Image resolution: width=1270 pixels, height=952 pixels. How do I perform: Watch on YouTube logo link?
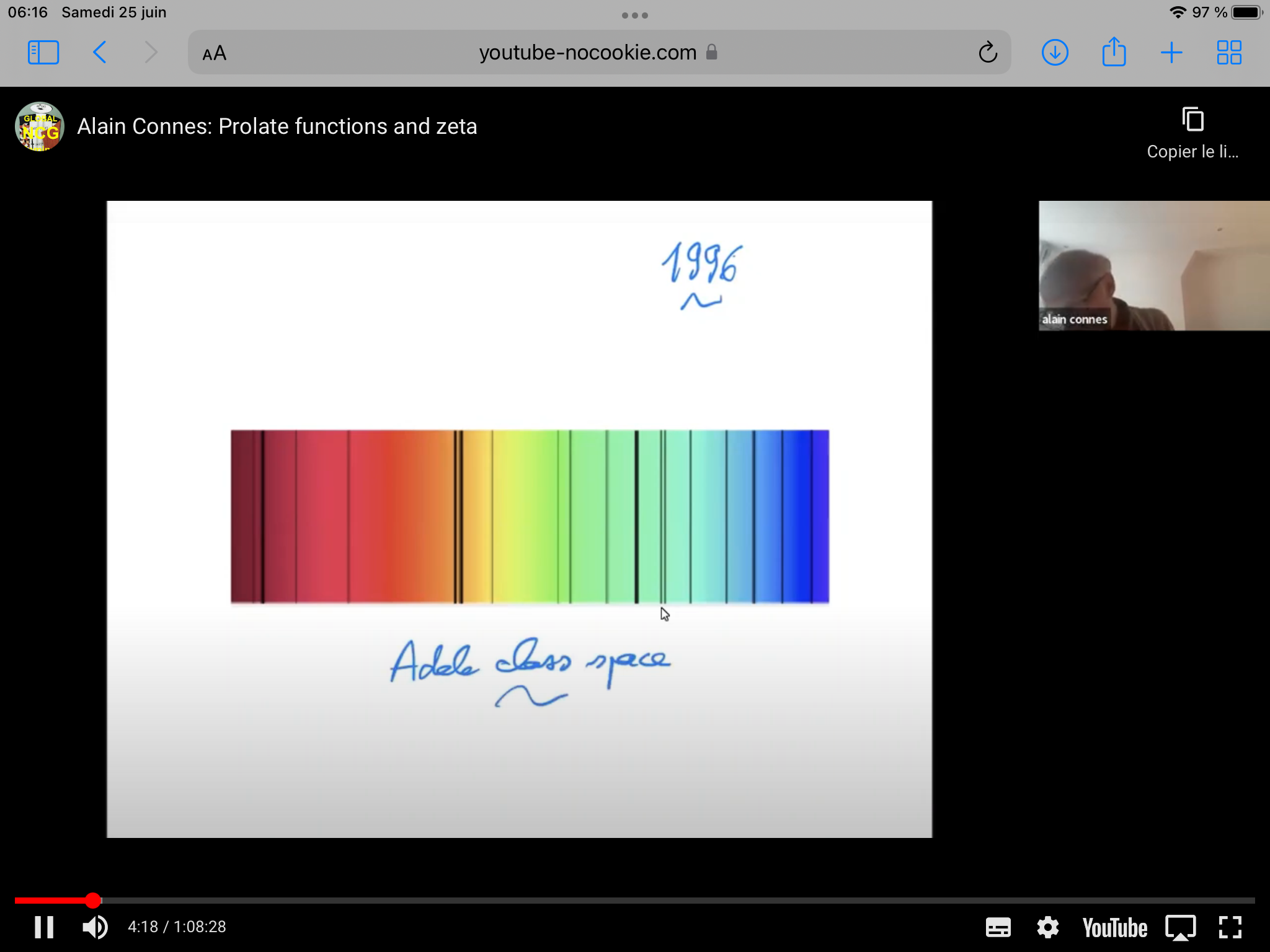coord(1114,928)
